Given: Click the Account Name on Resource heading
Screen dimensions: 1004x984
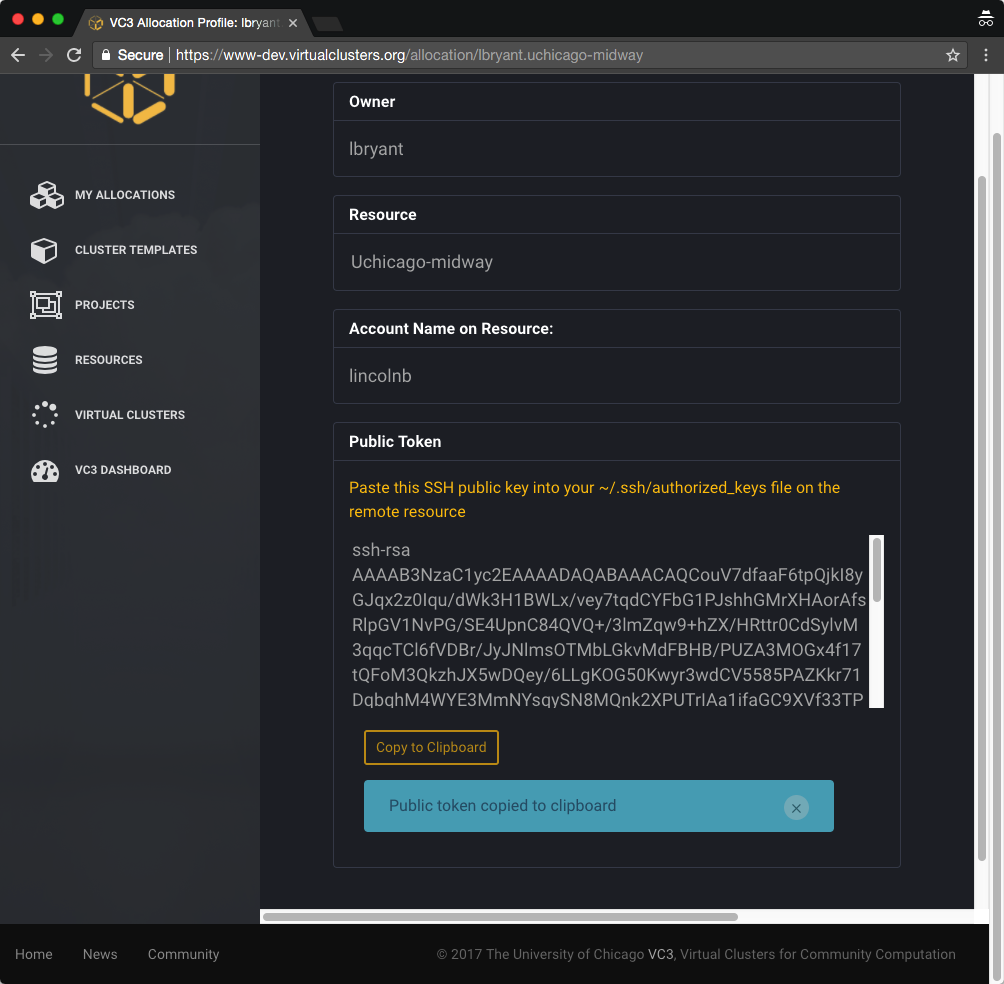Looking at the screenshot, I should click(x=451, y=328).
